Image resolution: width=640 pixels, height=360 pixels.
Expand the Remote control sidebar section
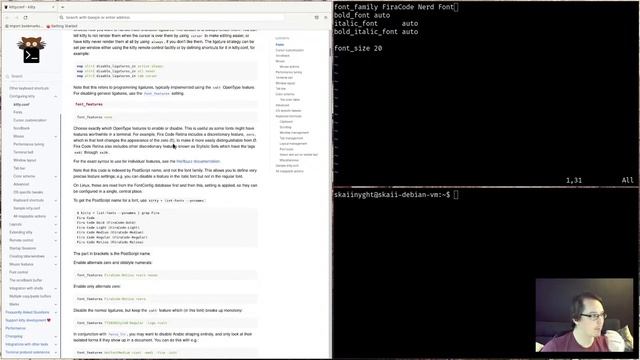click(56, 240)
